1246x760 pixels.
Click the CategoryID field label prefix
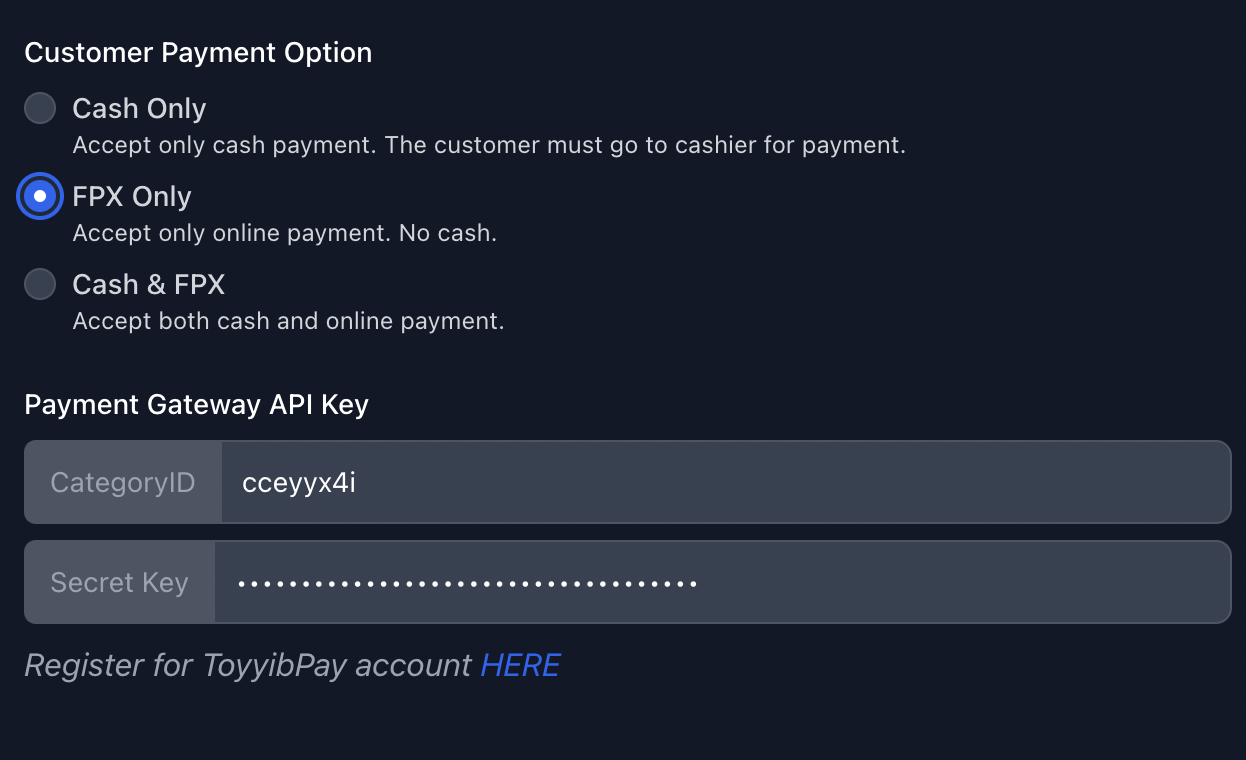122,481
